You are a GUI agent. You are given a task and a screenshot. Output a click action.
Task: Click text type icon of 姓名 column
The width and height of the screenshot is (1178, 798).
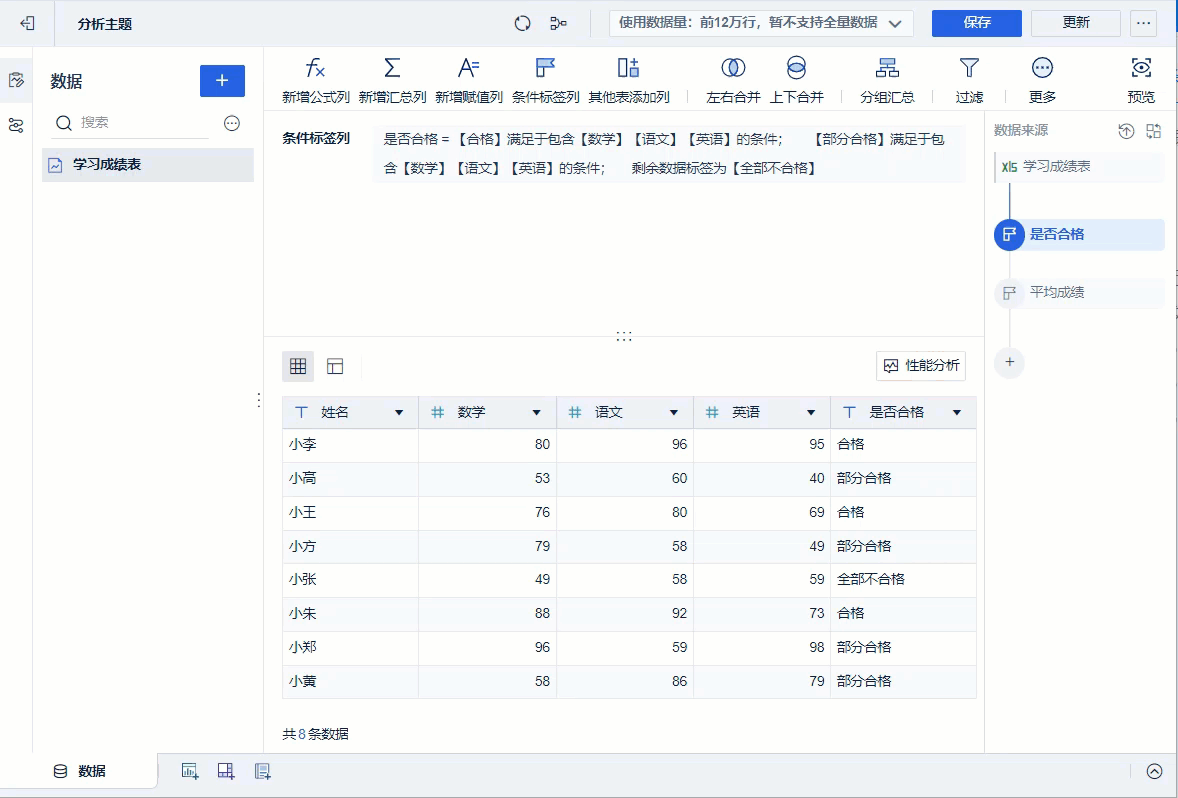pos(301,412)
